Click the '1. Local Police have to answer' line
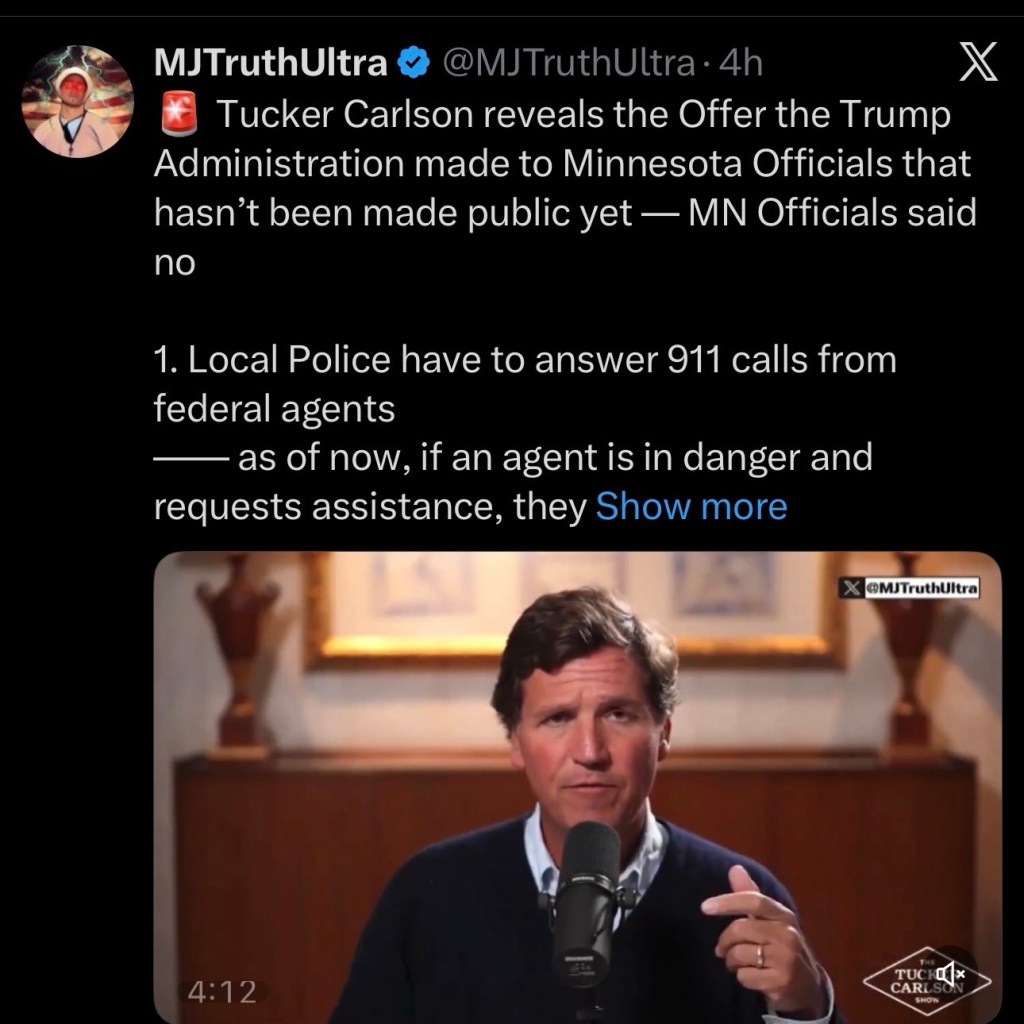Viewport: 1024px width, 1024px height. (525, 360)
